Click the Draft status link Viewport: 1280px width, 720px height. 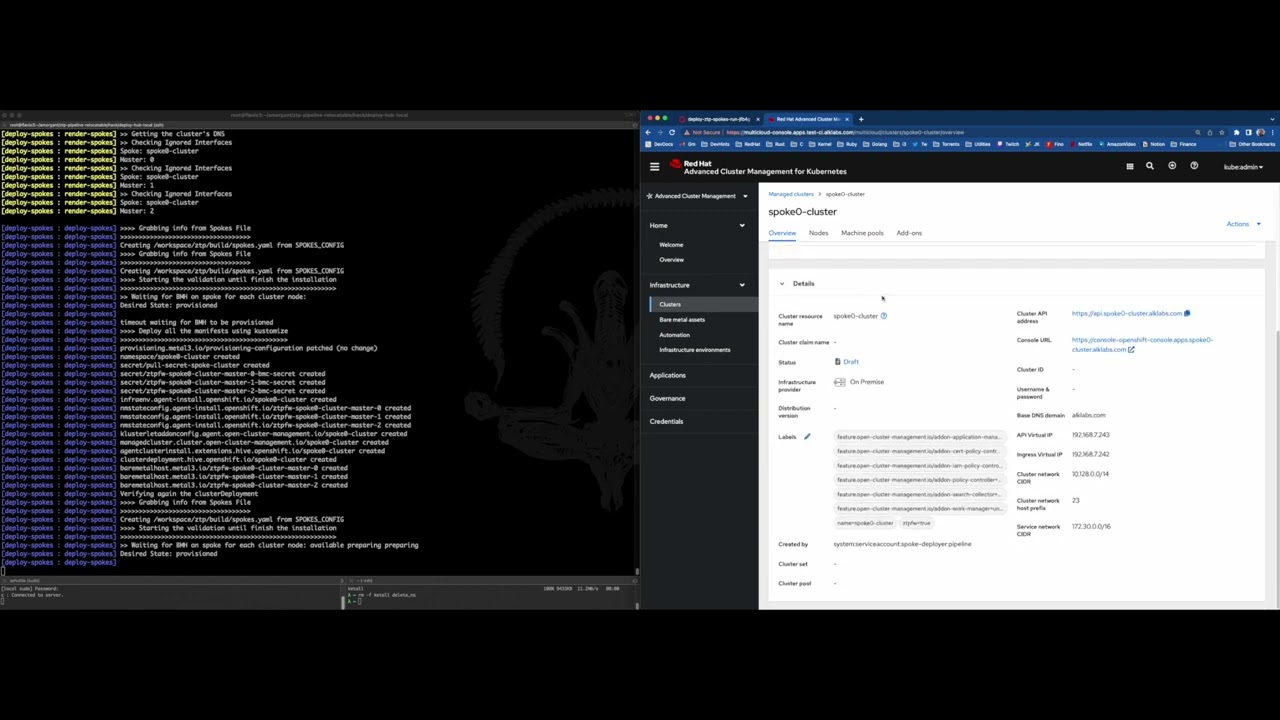[850, 362]
